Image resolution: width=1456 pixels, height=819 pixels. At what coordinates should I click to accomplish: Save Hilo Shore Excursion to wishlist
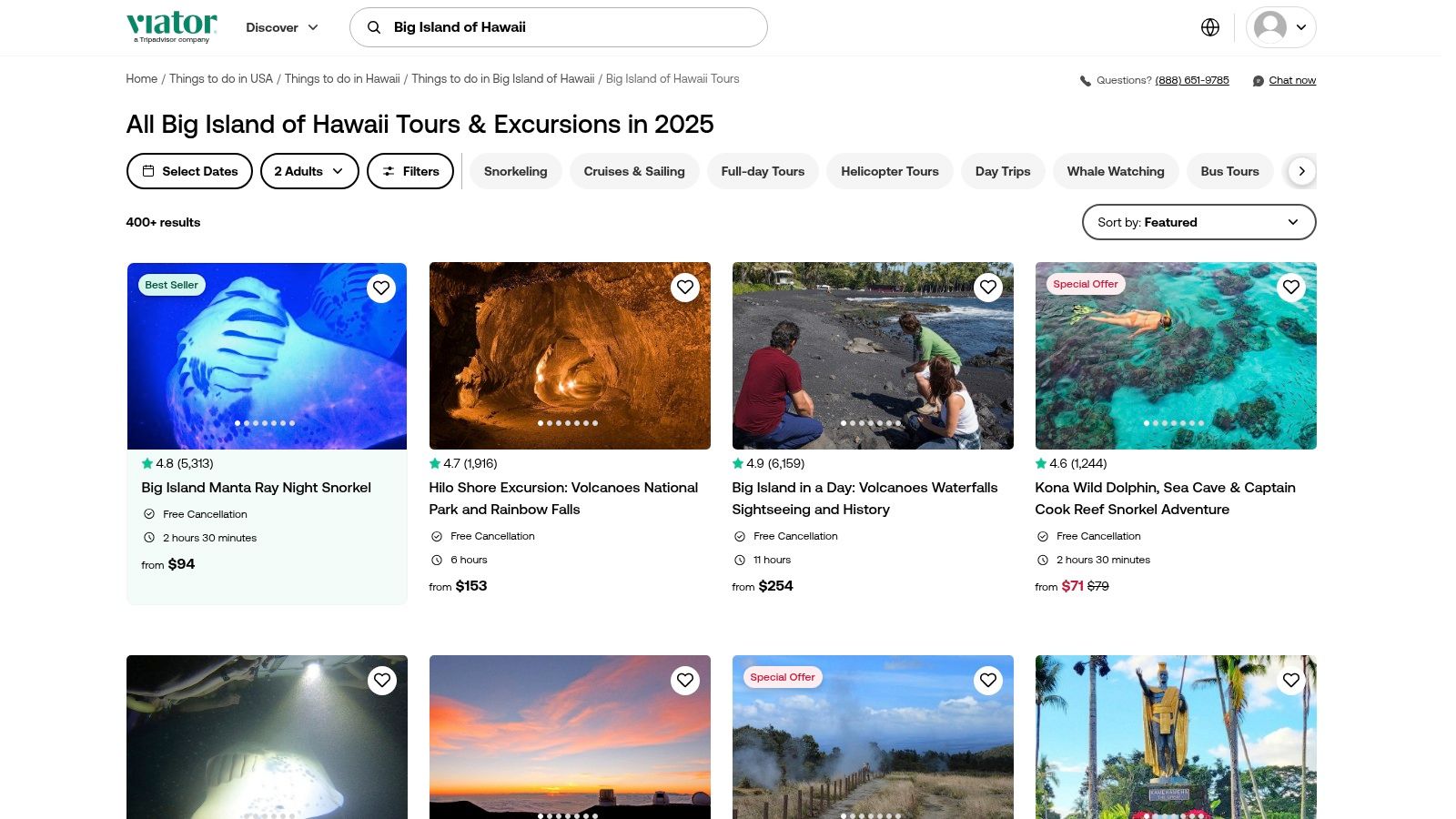684,288
